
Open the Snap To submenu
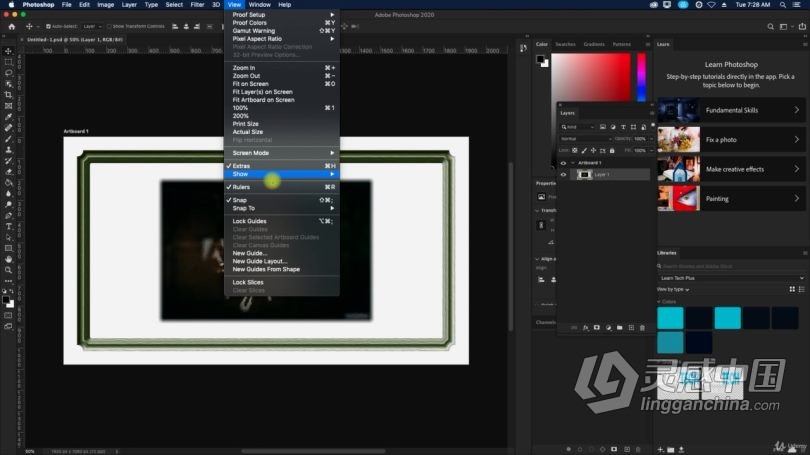pos(282,208)
